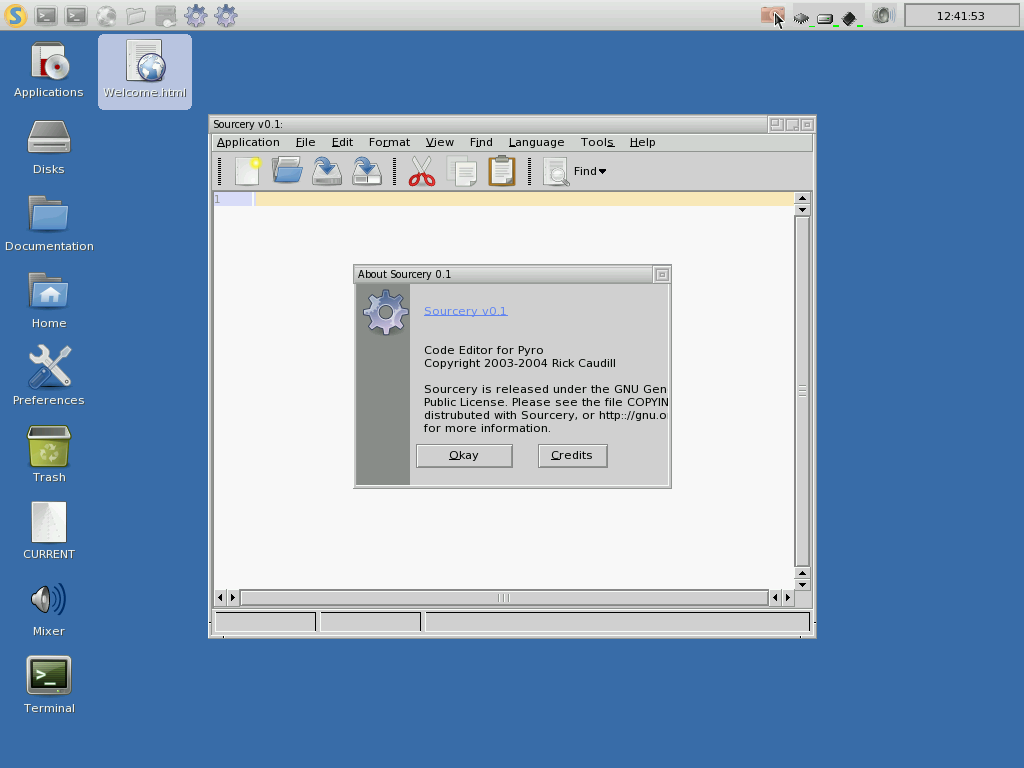
Task: Click the Save As toolbar icon
Action: 367,171
